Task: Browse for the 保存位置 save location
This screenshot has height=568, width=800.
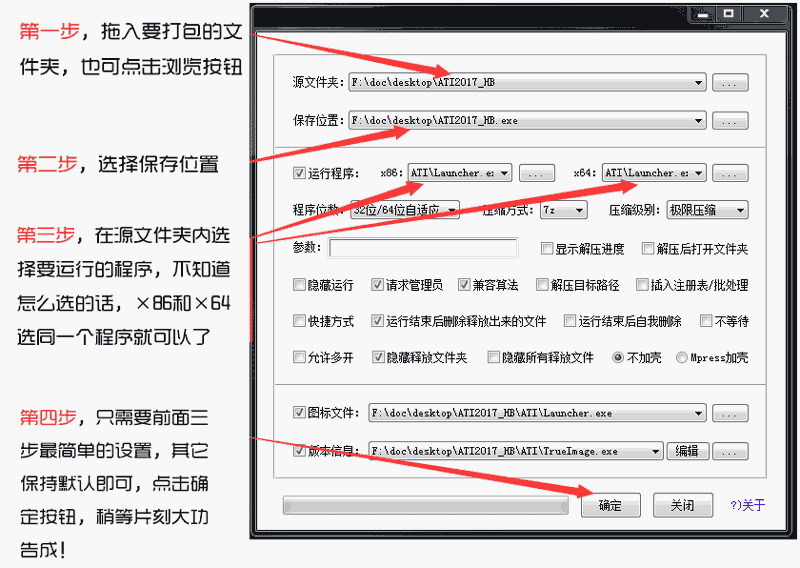Action: click(730, 121)
